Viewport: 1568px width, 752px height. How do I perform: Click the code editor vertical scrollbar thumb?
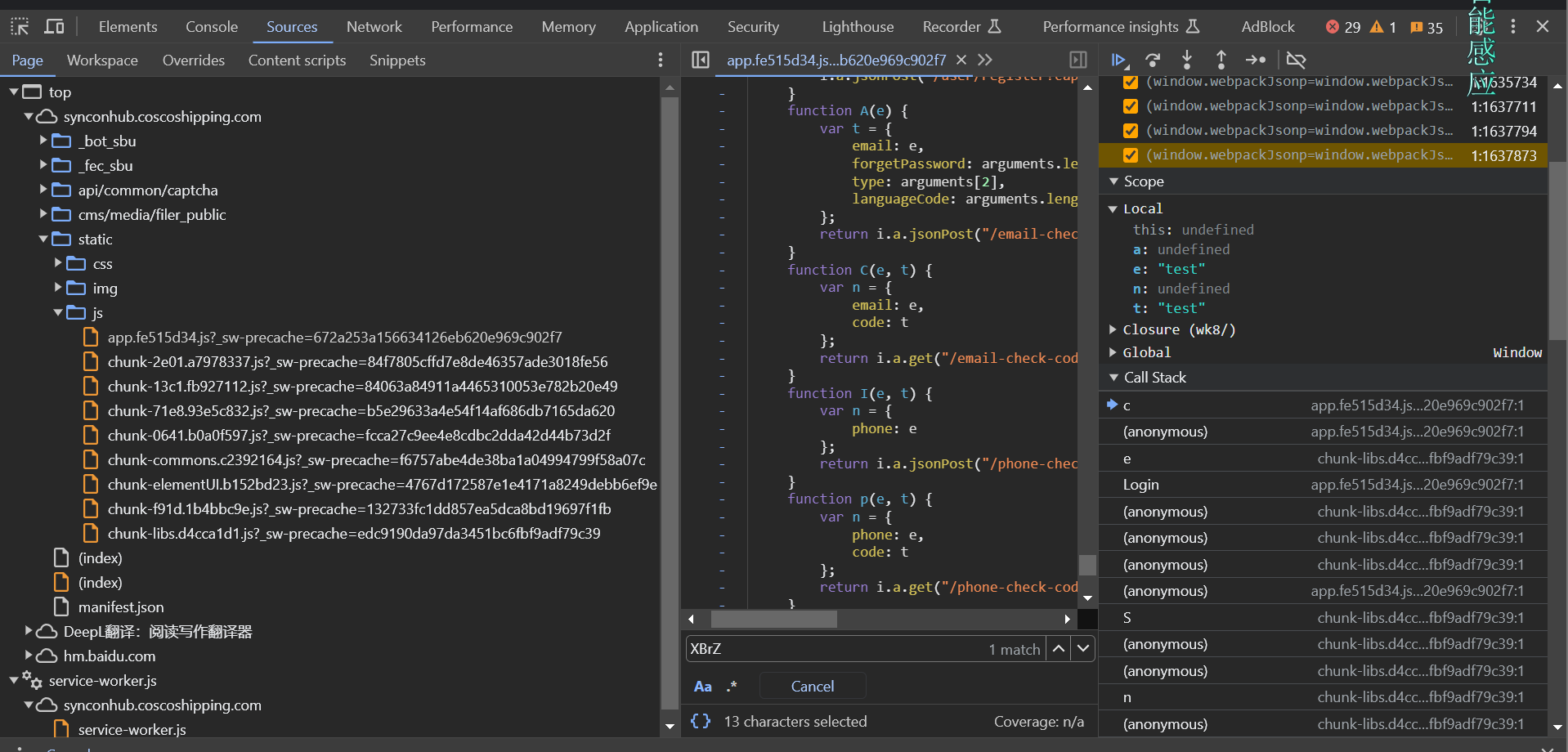1087,564
